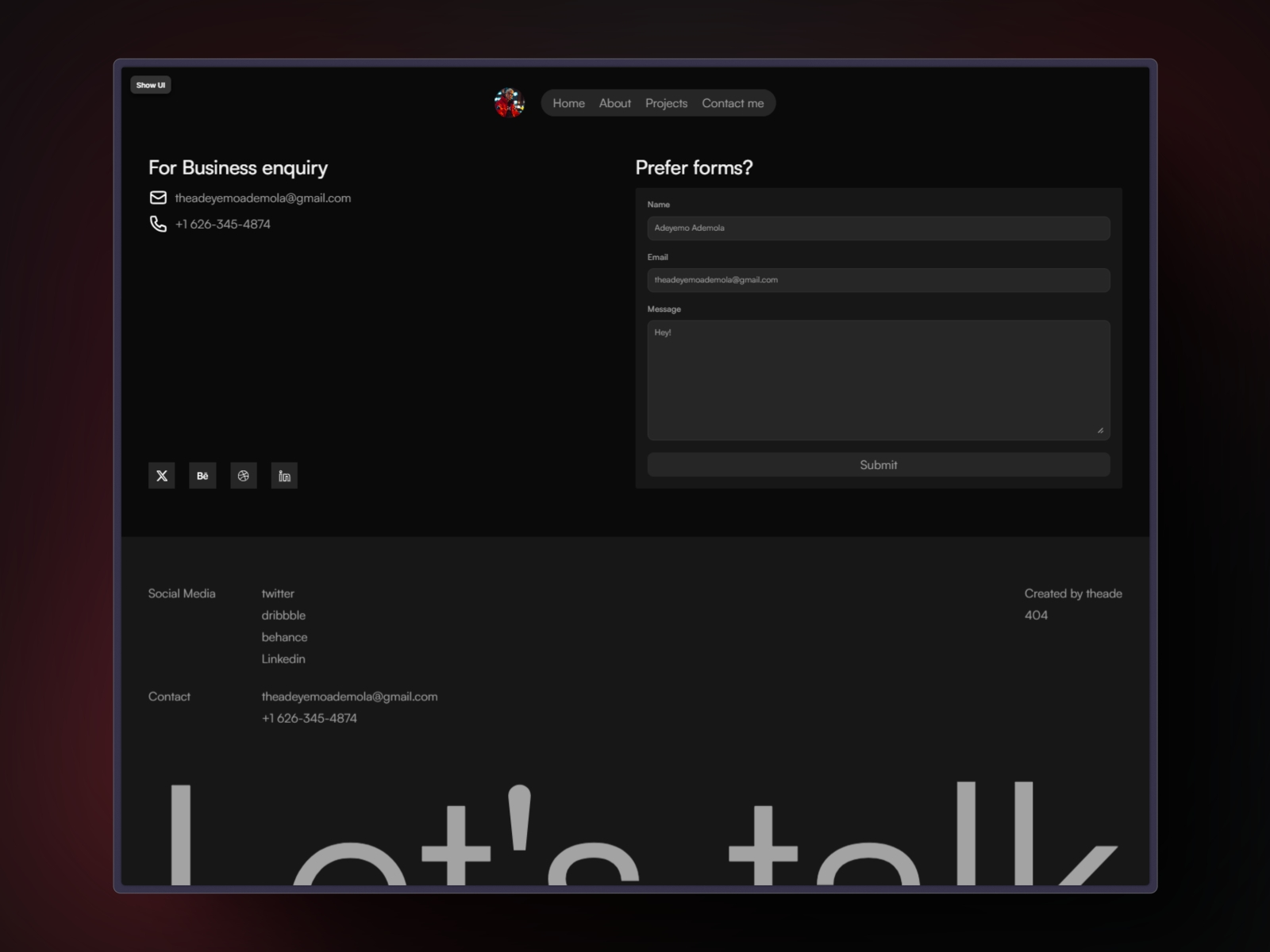Open the About page from the navbar

click(614, 103)
